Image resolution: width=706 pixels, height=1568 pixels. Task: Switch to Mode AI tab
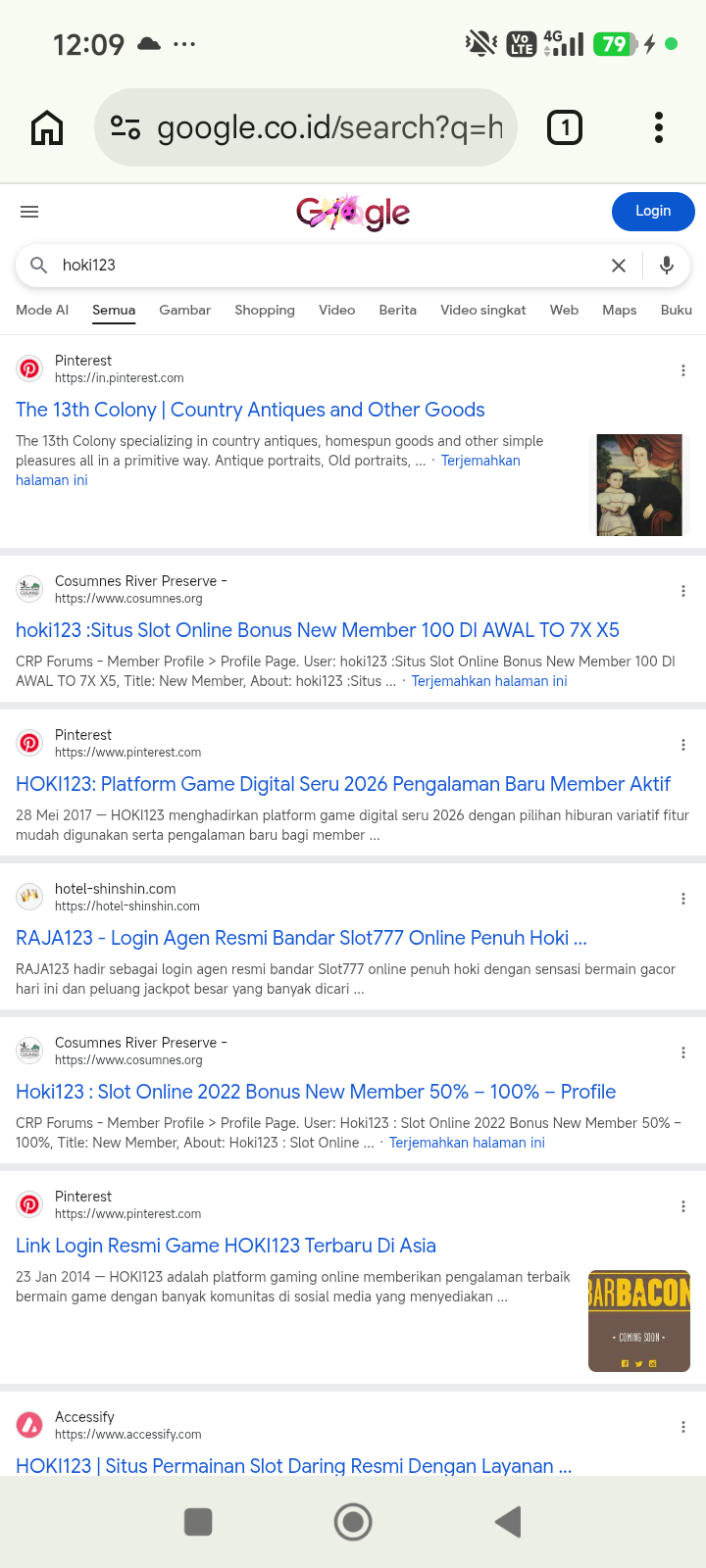[x=42, y=310]
